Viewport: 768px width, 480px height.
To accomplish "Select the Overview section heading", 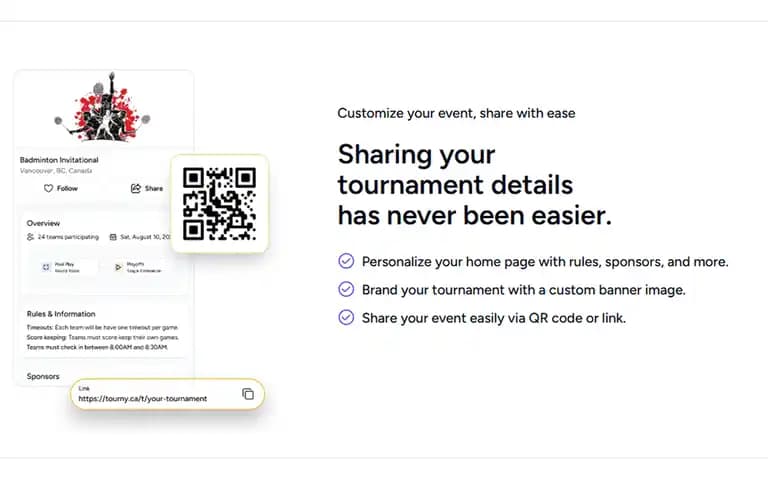I will point(43,223).
